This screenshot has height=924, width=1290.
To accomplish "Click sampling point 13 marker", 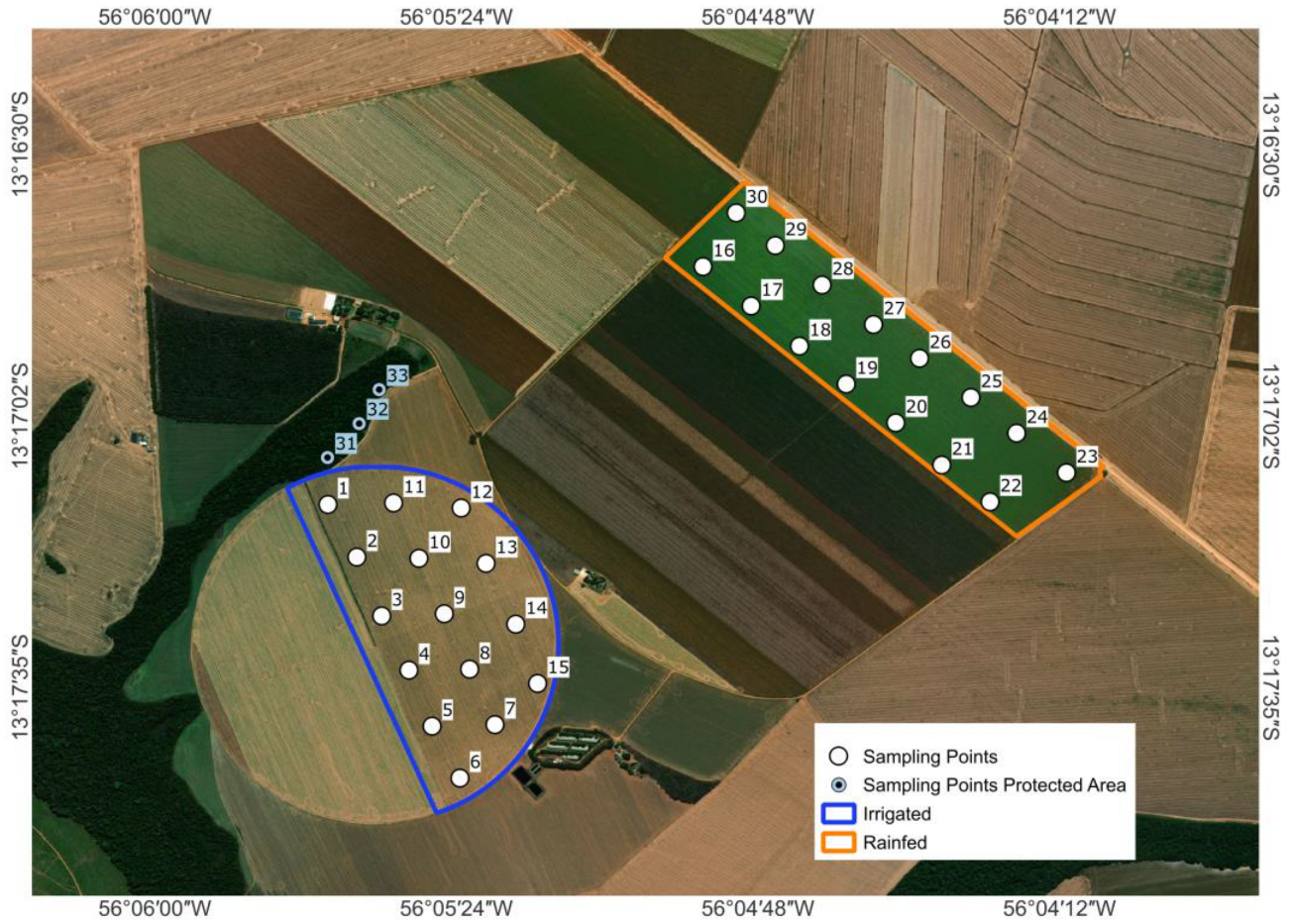I will [485, 564].
